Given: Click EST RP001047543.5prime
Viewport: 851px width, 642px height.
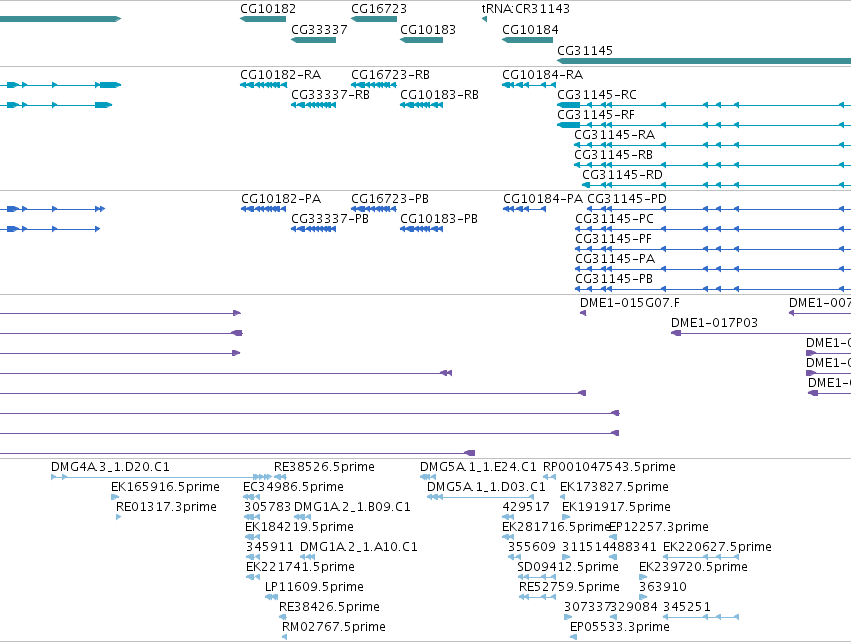Looking at the screenshot, I should pyautogui.click(x=609, y=467).
